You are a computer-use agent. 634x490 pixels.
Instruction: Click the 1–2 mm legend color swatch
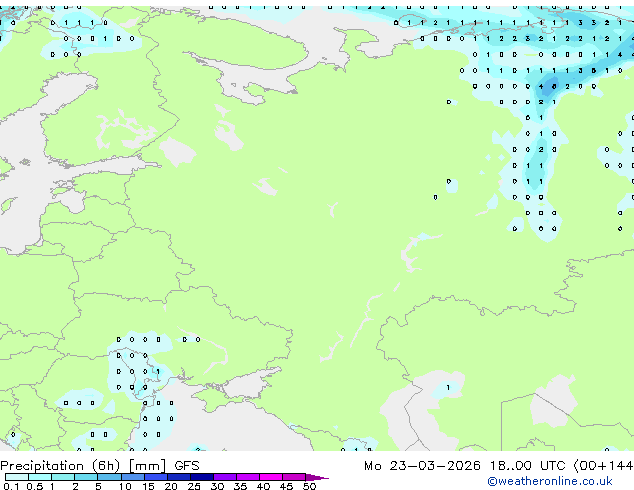coord(63,477)
